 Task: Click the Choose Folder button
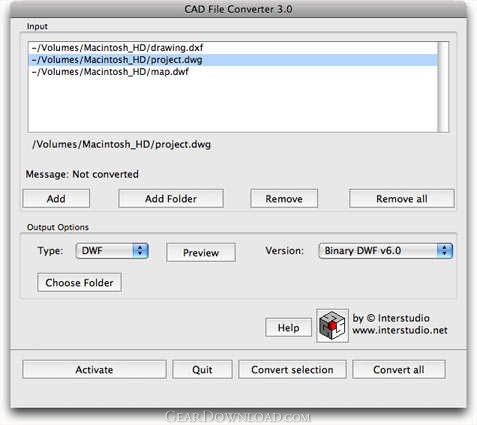coord(79,283)
